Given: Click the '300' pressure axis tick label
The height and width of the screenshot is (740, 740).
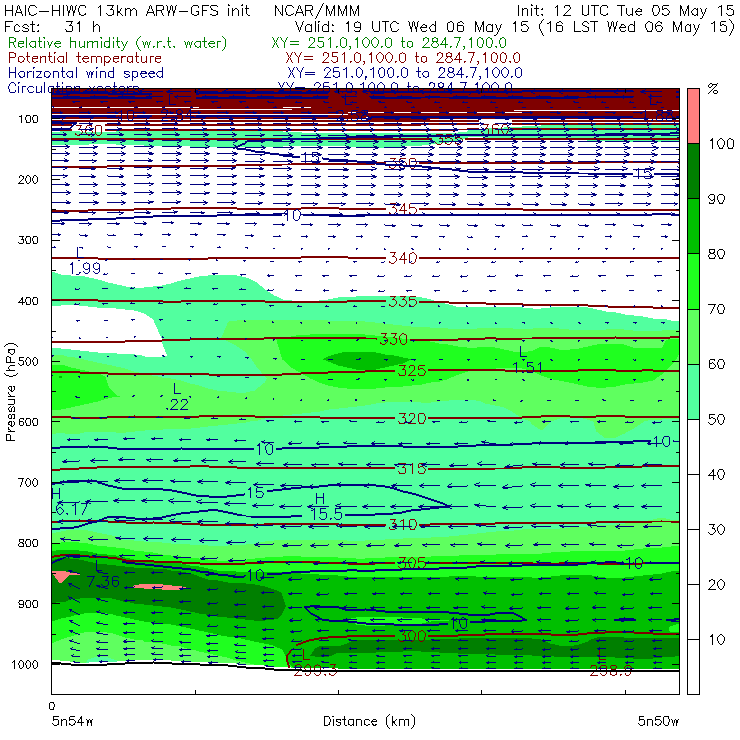Looking at the screenshot, I should [x=28, y=240].
